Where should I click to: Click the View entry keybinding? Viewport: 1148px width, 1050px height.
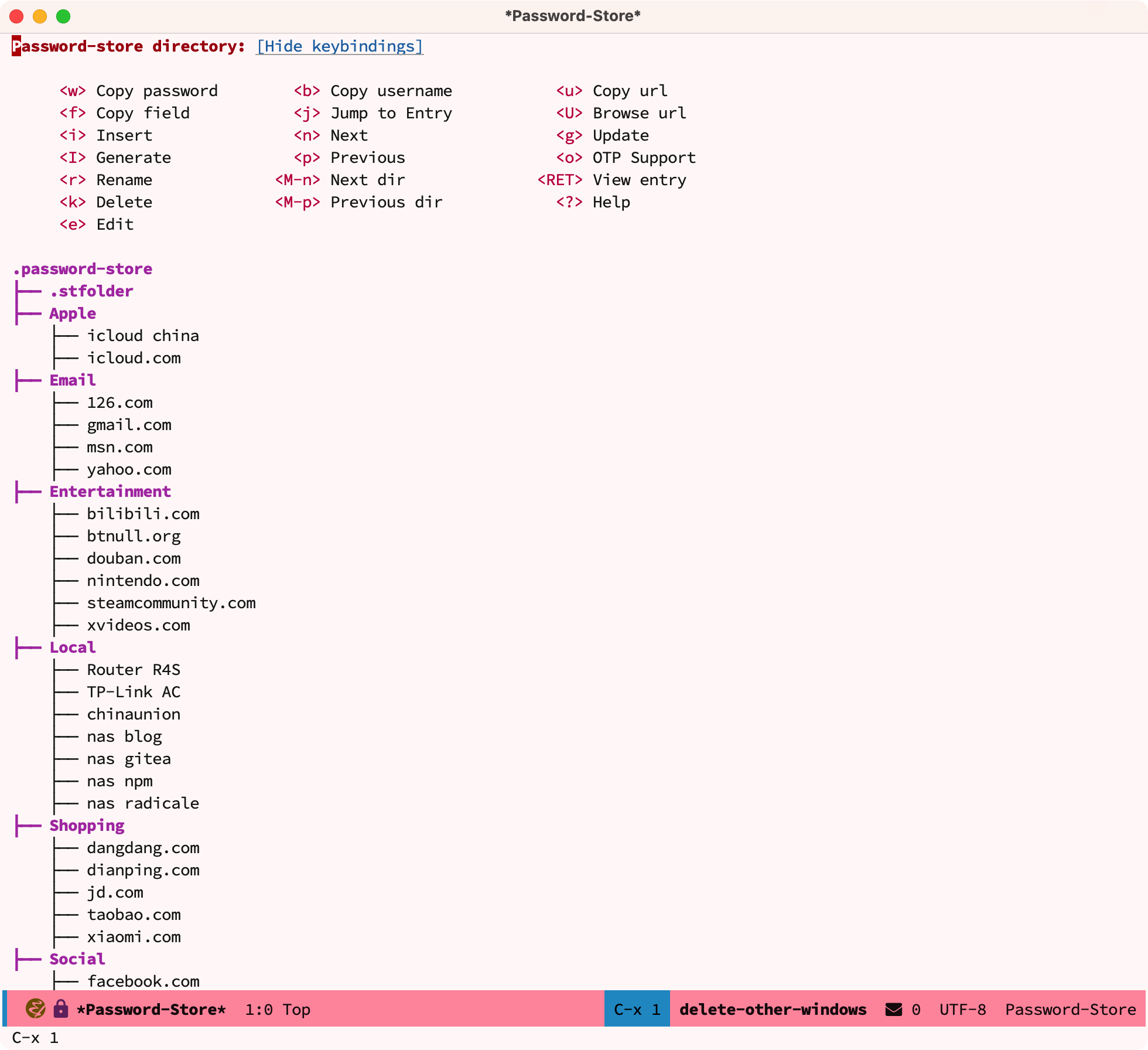(611, 180)
